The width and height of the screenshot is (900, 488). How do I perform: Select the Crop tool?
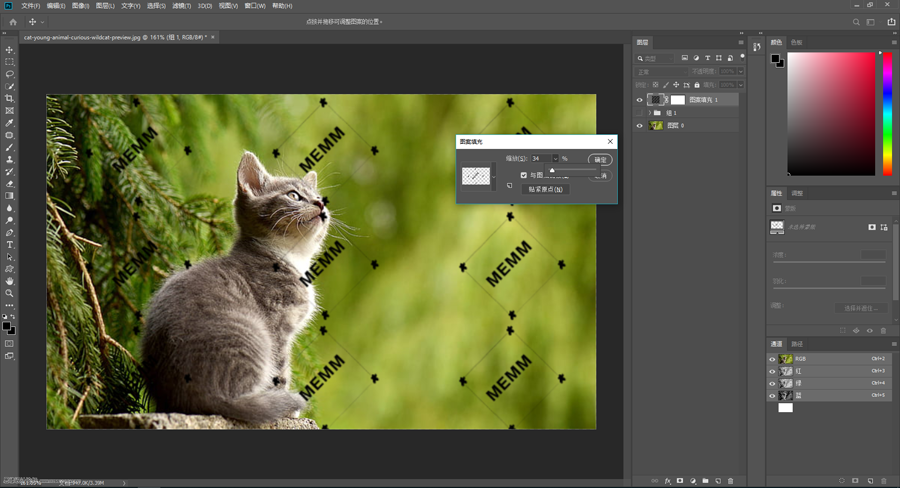(10, 98)
